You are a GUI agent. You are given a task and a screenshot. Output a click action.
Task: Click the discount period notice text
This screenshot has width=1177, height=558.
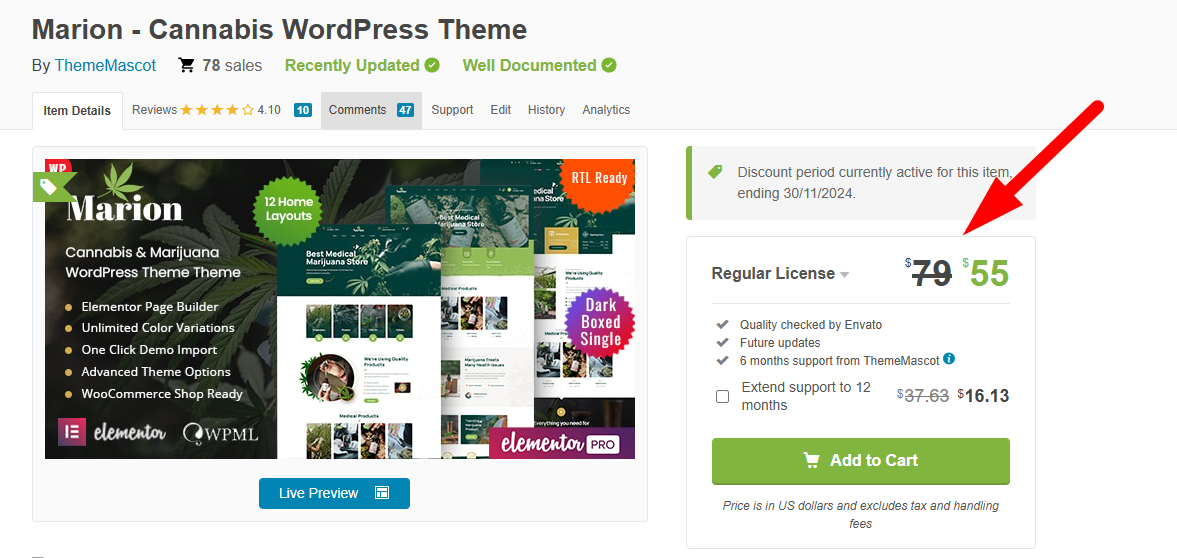pos(875,182)
